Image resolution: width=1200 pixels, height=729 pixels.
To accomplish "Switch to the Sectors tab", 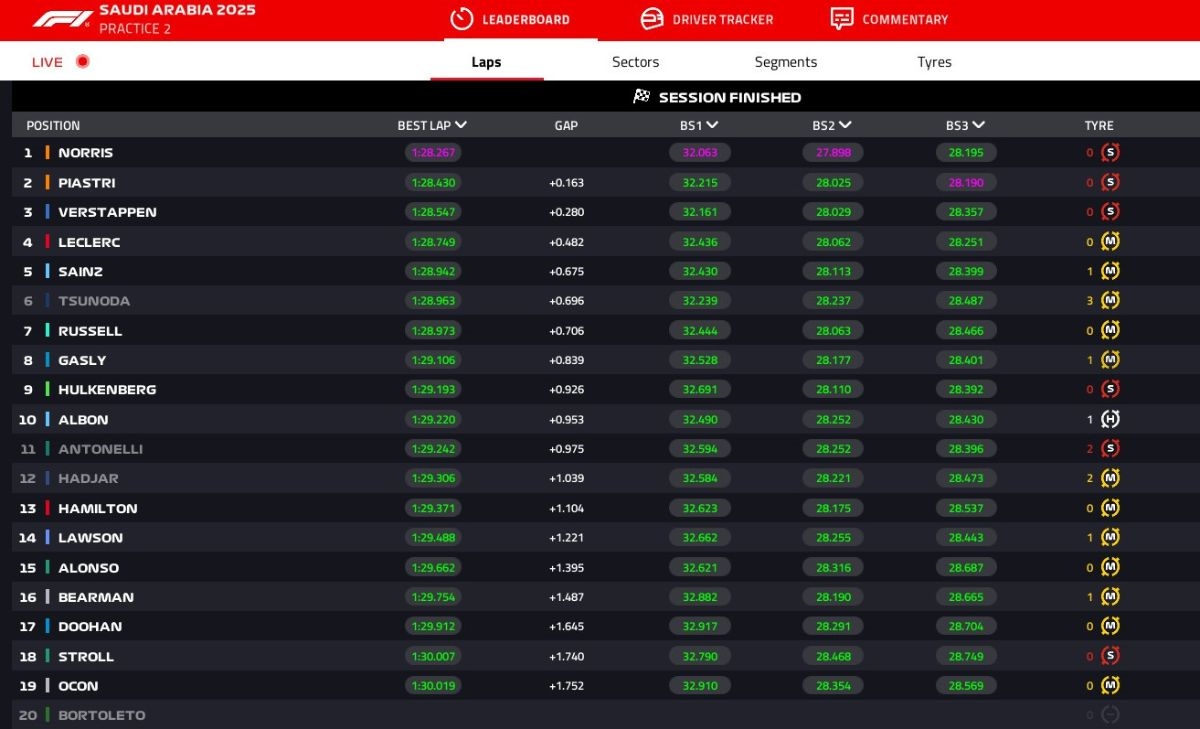I will (635, 62).
